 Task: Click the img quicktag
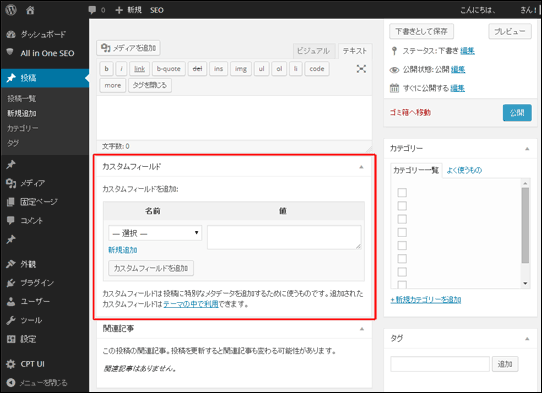point(241,69)
